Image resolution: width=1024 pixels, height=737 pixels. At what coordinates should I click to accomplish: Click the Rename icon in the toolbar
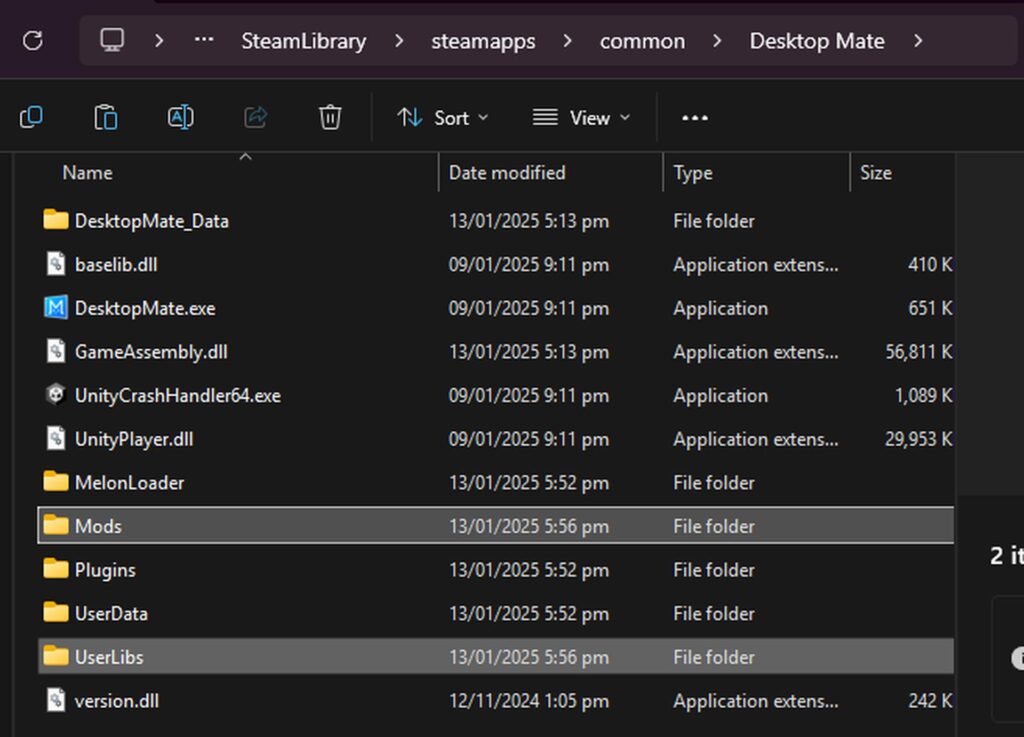[180, 118]
